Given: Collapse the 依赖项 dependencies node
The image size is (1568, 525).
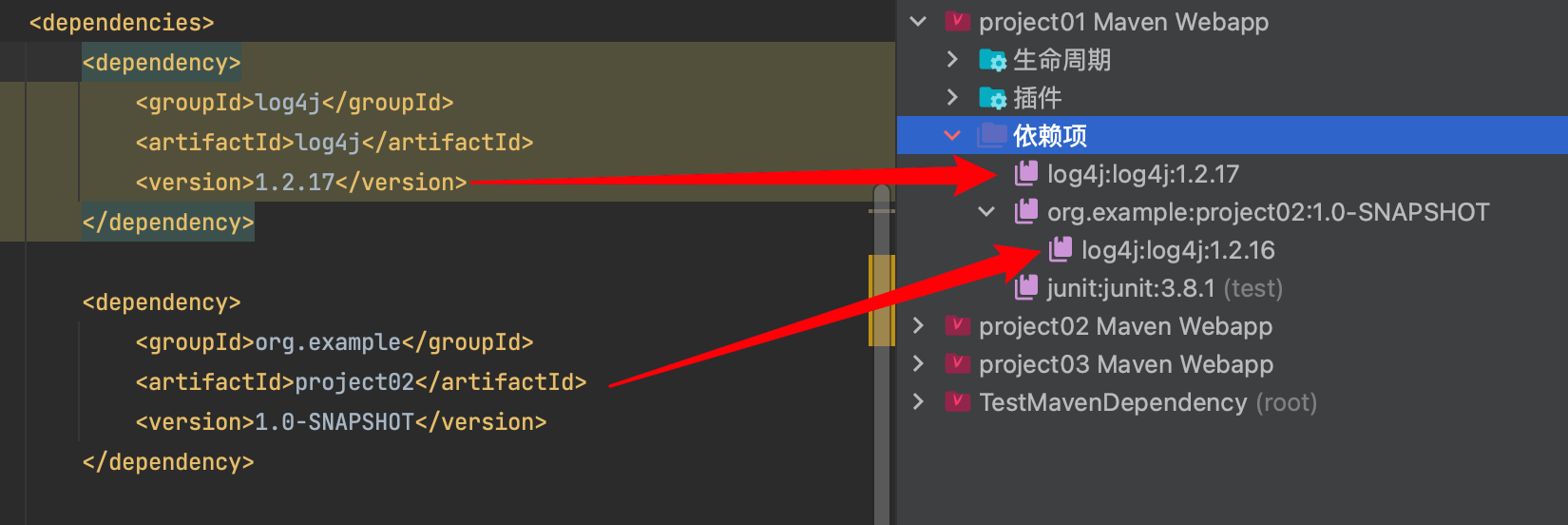Looking at the screenshot, I should pos(952,136).
